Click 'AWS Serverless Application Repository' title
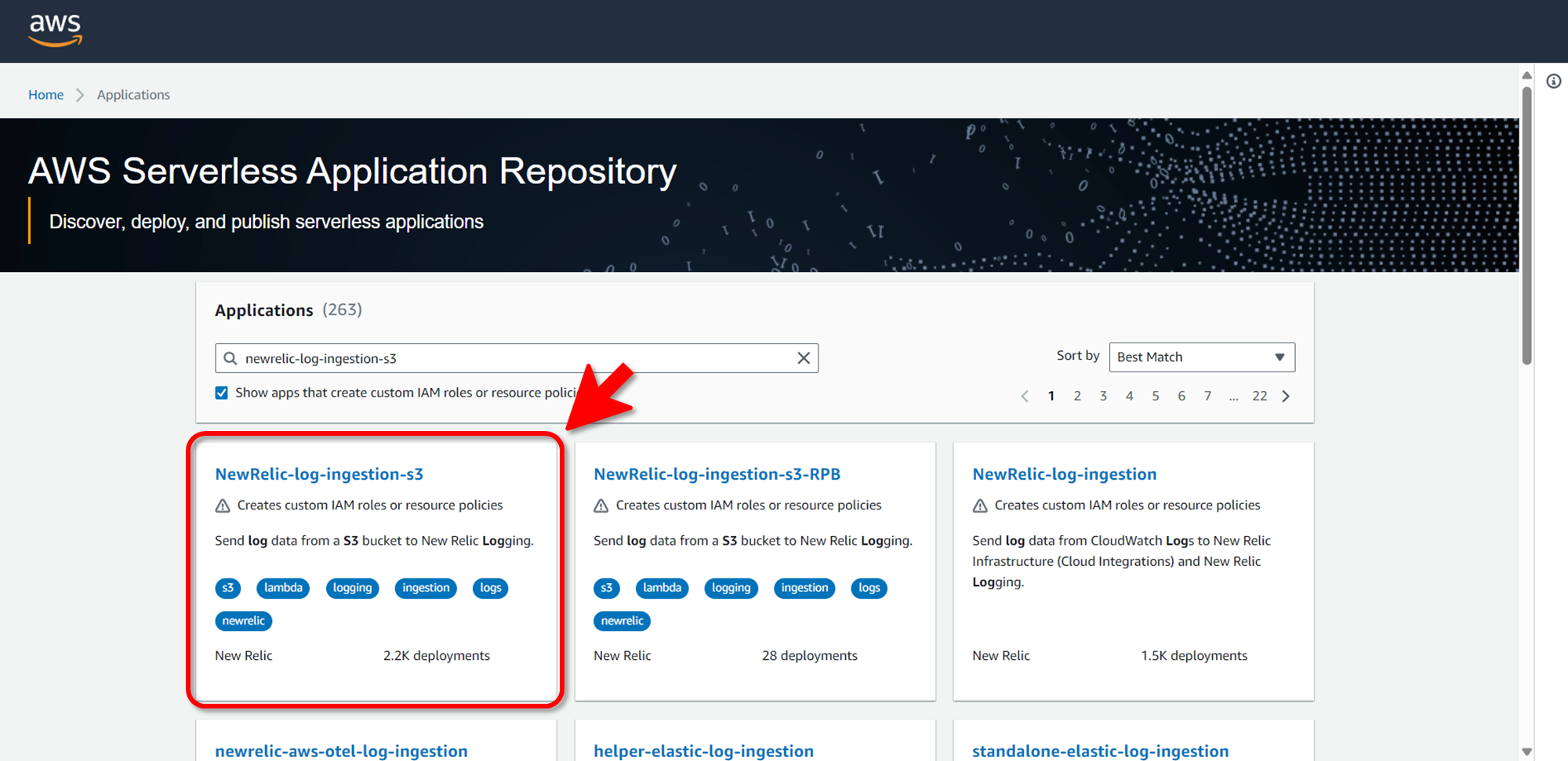 click(x=353, y=171)
